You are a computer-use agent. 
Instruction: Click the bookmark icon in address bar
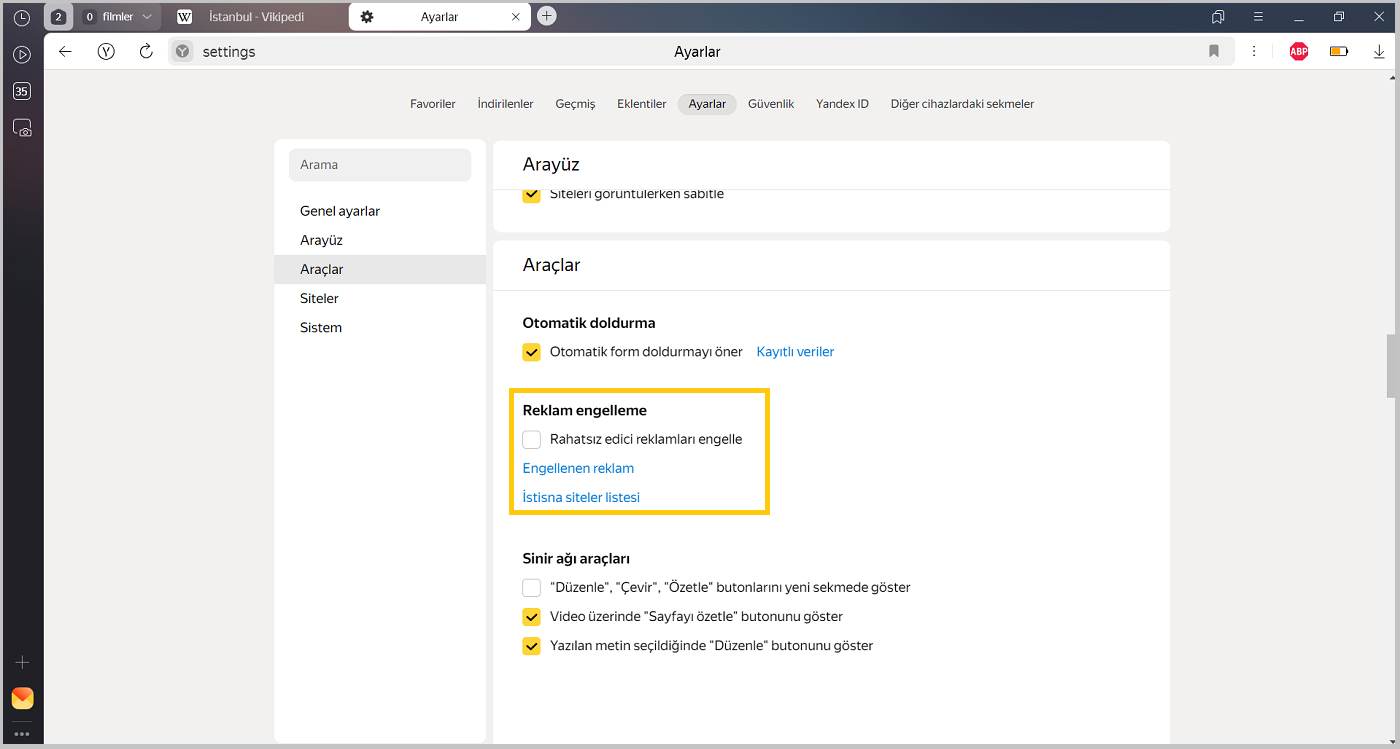[x=1214, y=52]
